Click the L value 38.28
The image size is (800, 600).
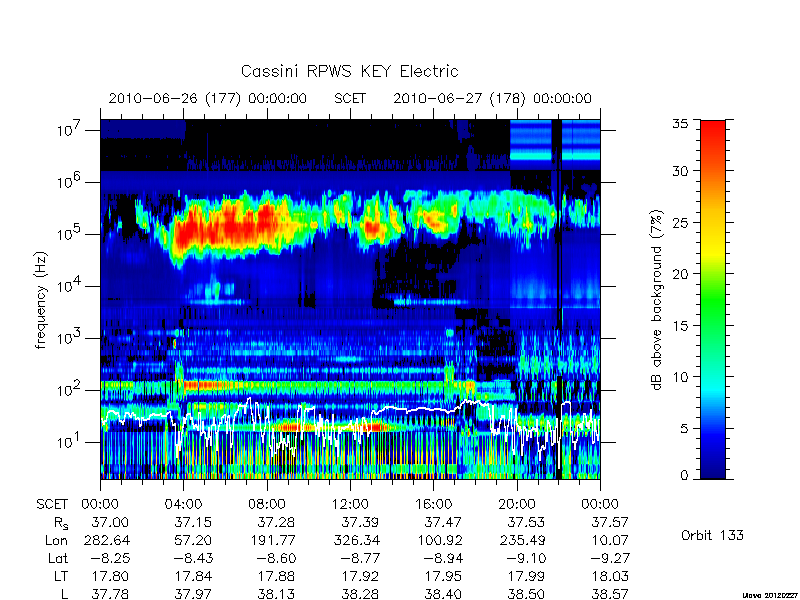[x=360, y=594]
